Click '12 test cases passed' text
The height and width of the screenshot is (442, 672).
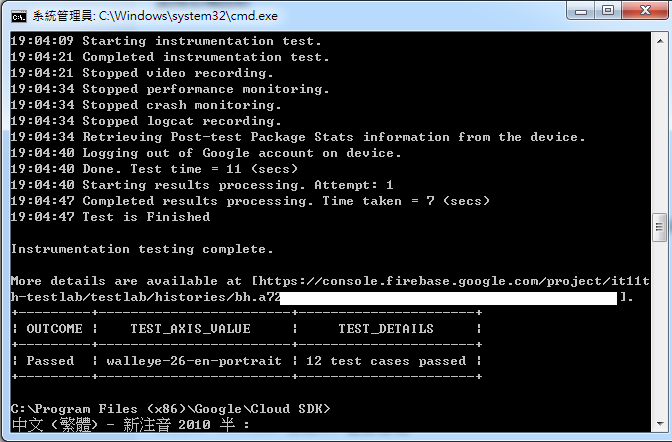pos(386,361)
